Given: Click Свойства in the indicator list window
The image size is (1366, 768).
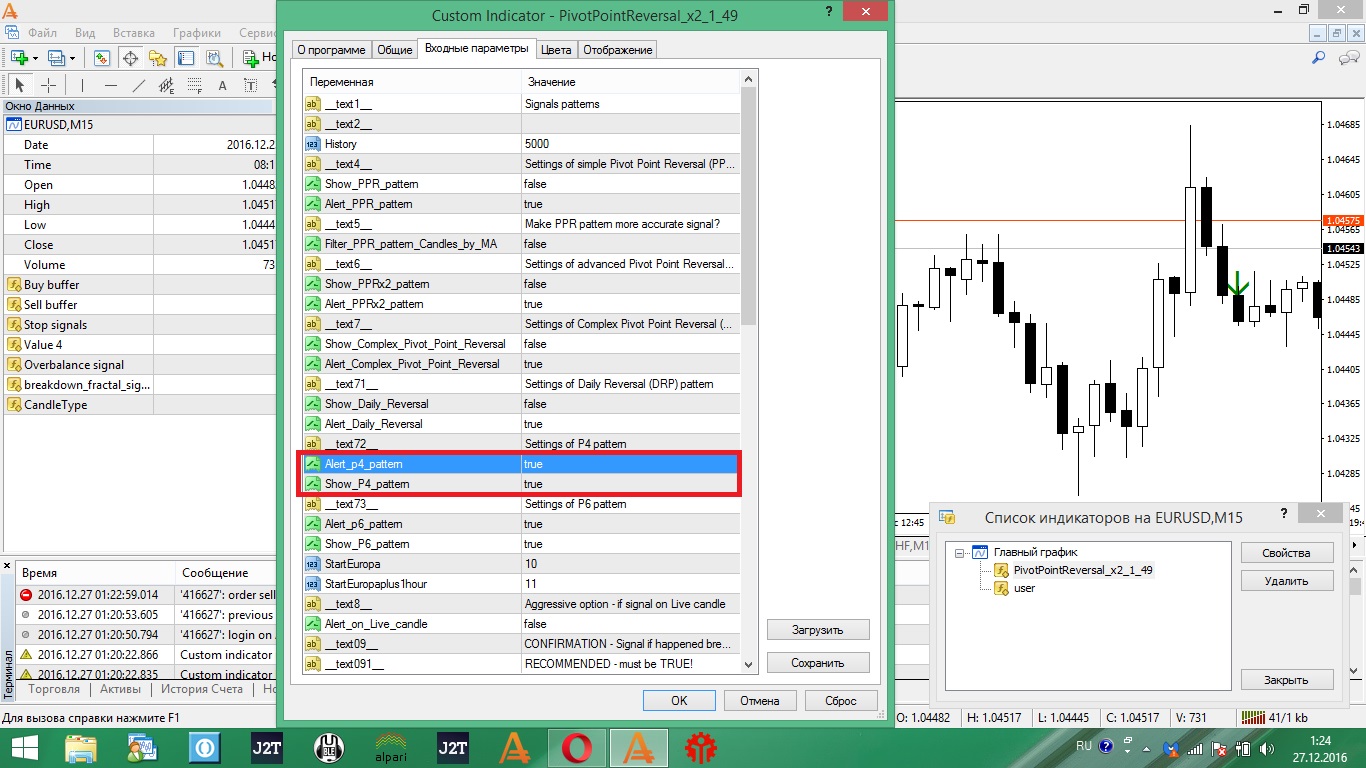Looking at the screenshot, I should coord(1287,553).
